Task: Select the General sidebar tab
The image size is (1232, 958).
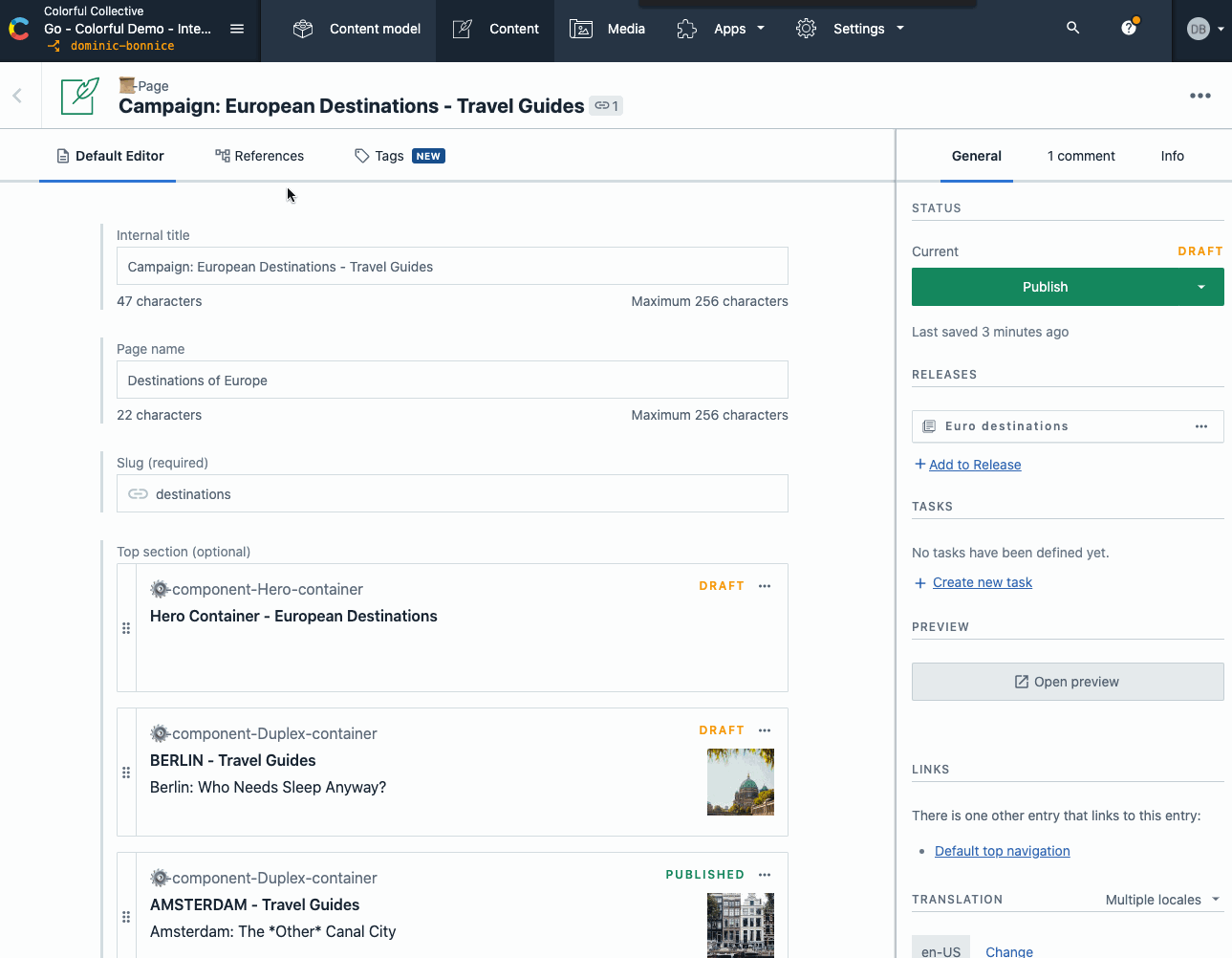Action: tap(977, 156)
